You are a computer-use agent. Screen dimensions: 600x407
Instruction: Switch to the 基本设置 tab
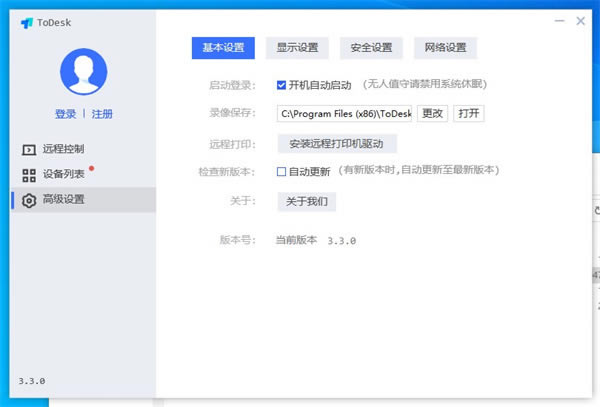pos(223,48)
